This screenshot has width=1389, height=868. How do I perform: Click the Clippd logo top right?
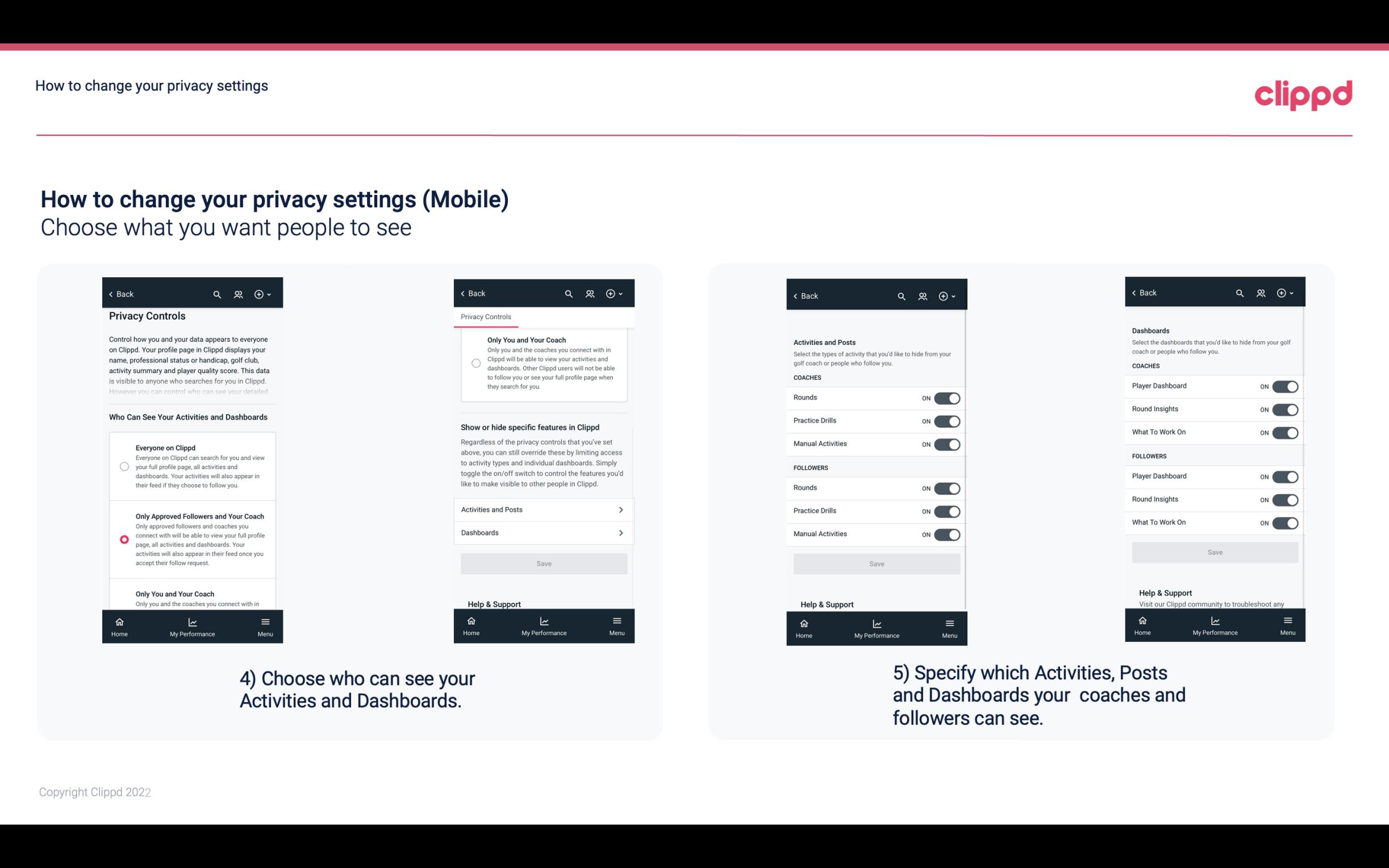click(1305, 92)
